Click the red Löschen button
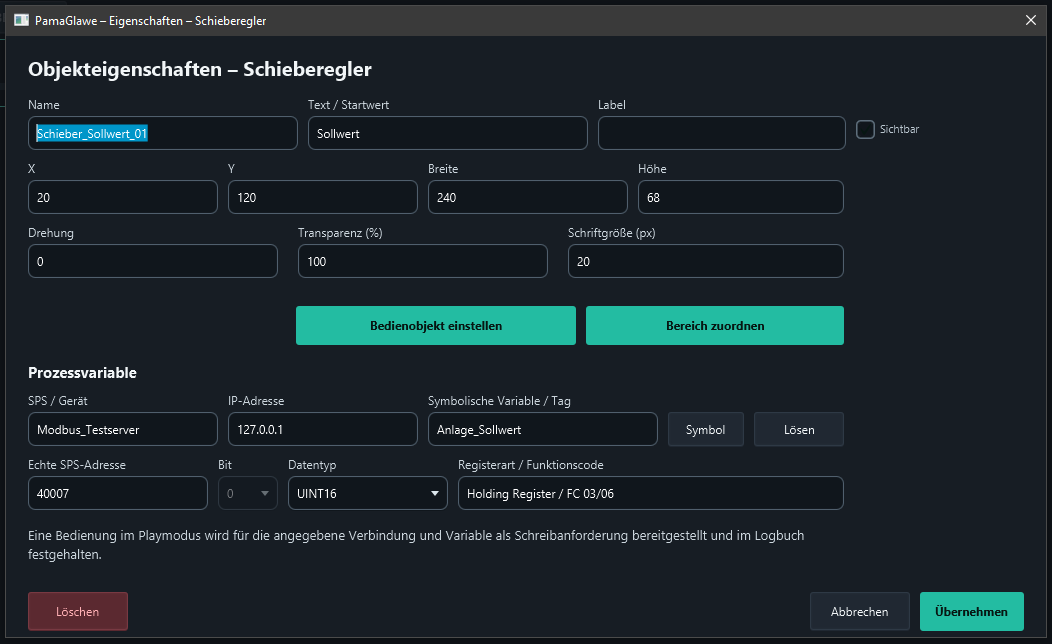 [78, 611]
